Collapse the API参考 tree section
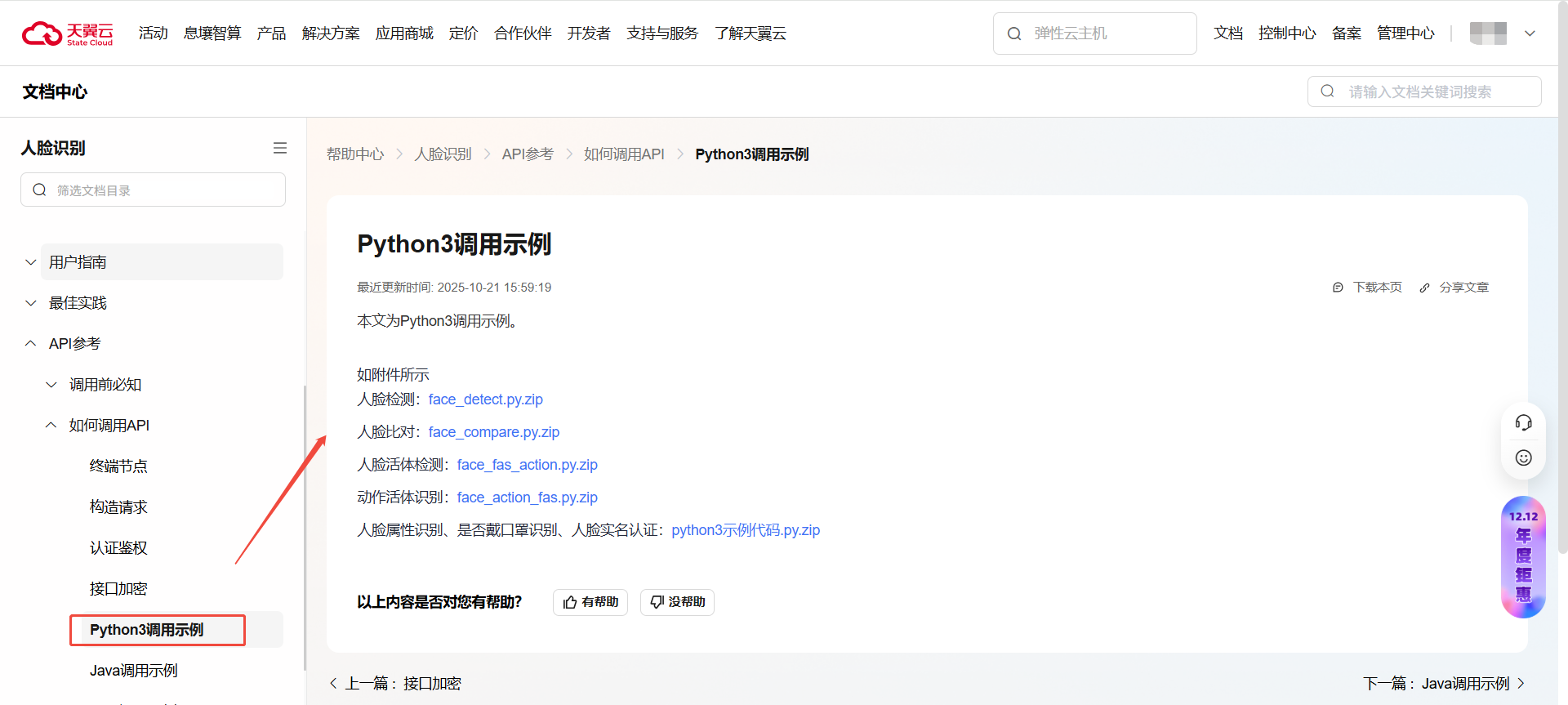The width and height of the screenshot is (1568, 705). [31, 344]
